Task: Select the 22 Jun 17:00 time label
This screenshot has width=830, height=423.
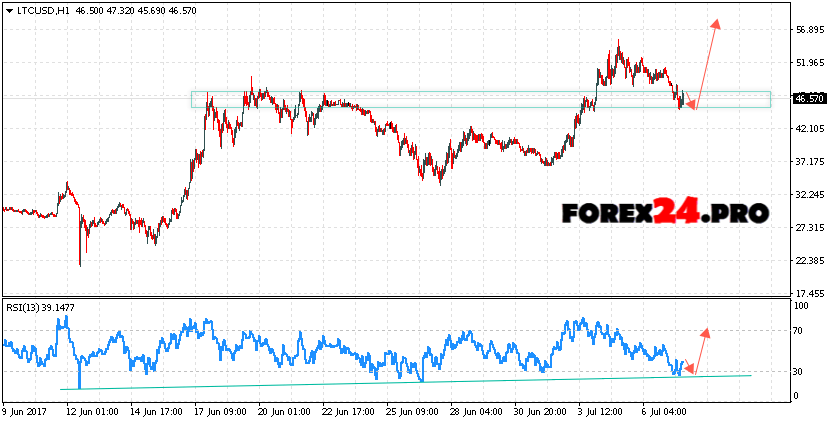Action: click(350, 411)
